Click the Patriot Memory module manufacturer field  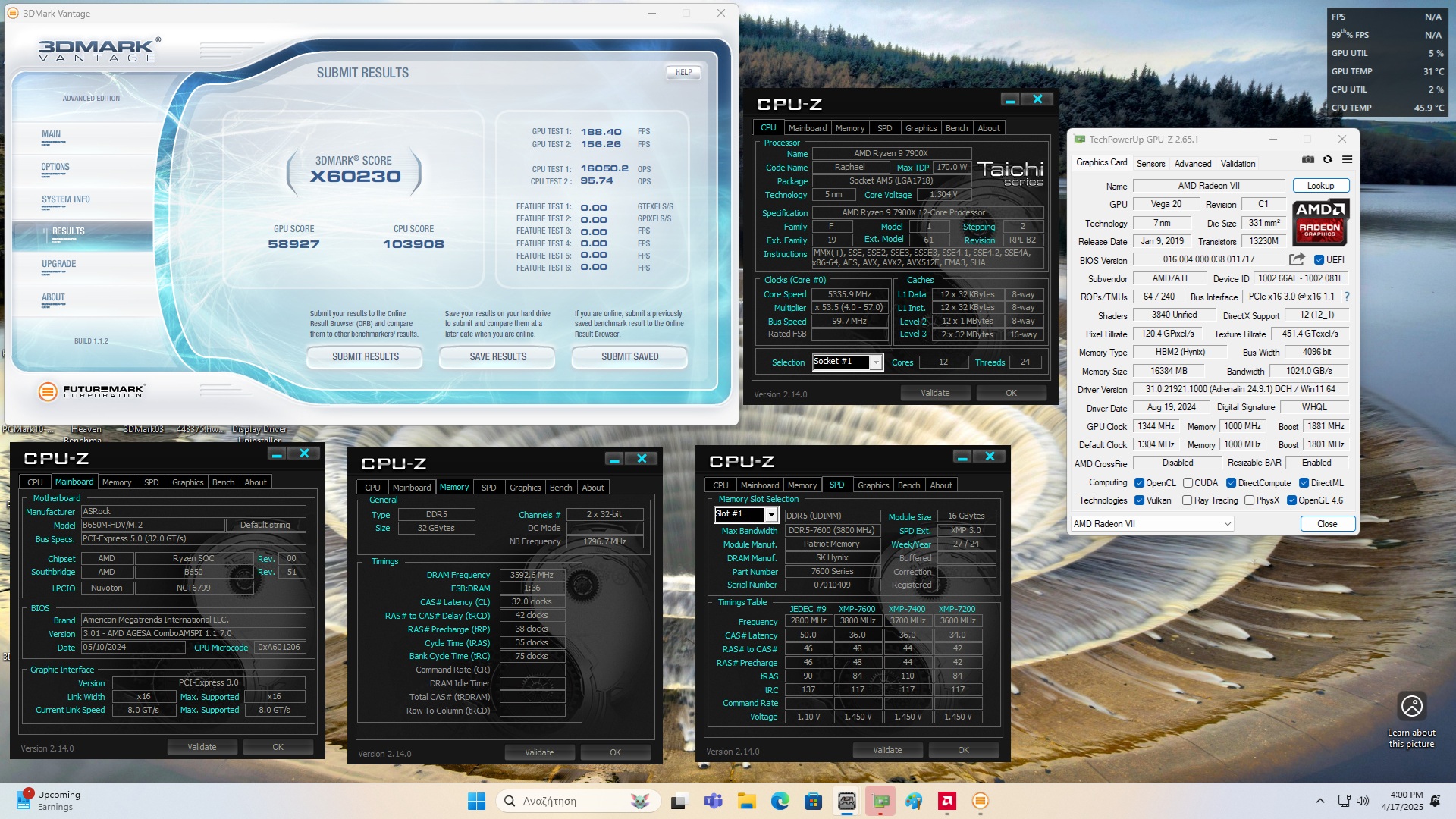[x=832, y=544]
